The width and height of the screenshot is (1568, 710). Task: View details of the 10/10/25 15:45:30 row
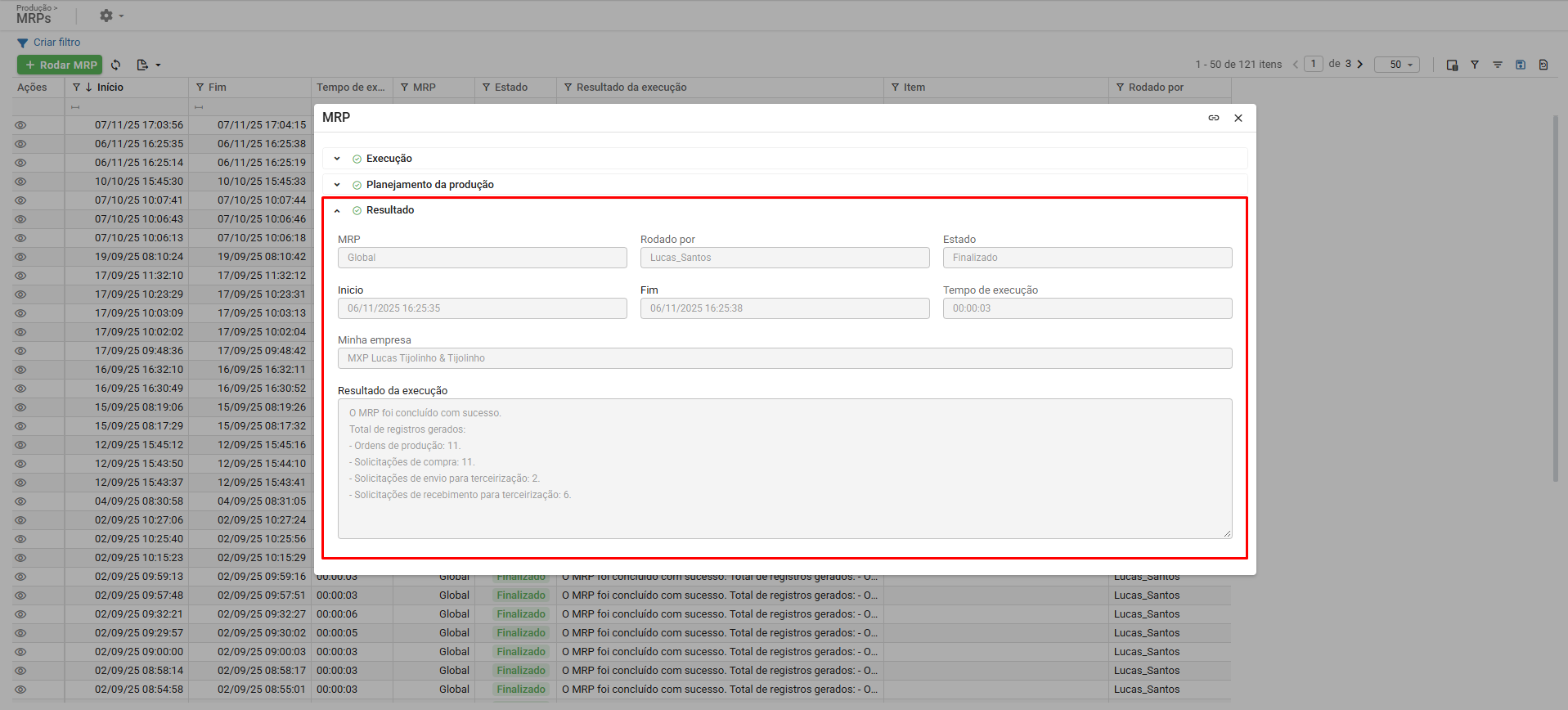point(20,182)
